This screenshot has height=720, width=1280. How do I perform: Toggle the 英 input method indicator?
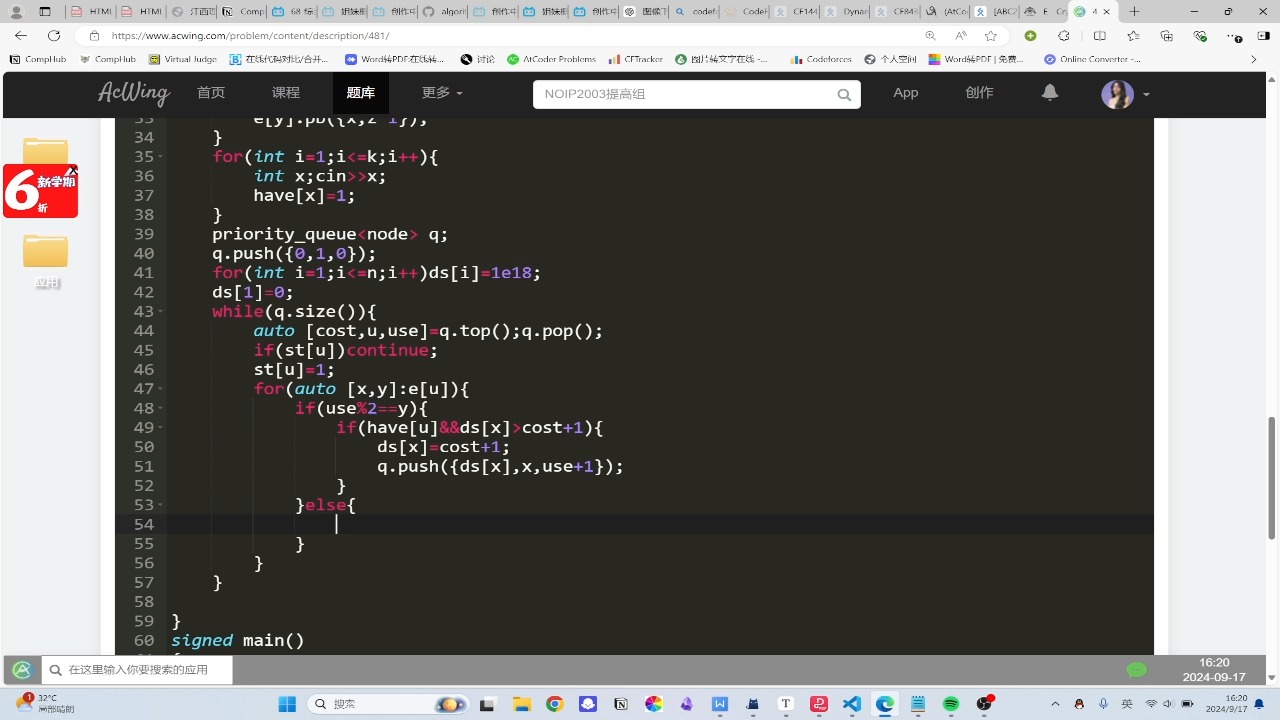coord(1127,704)
